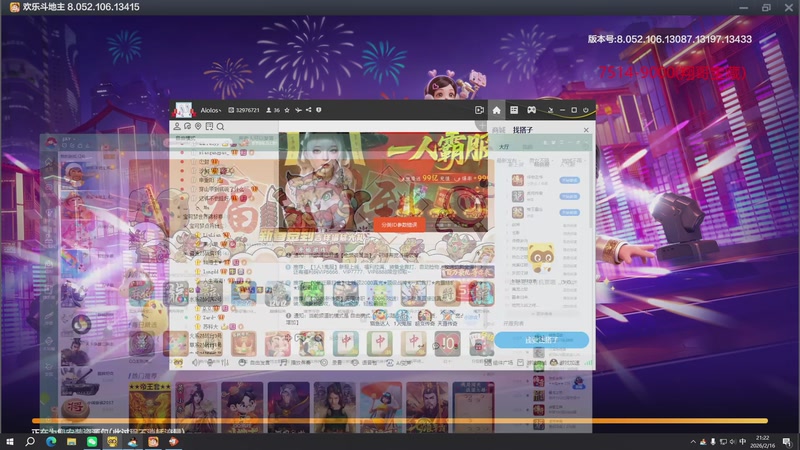
Task: Click the refresh chat icon above the user list
Action: (x=187, y=126)
